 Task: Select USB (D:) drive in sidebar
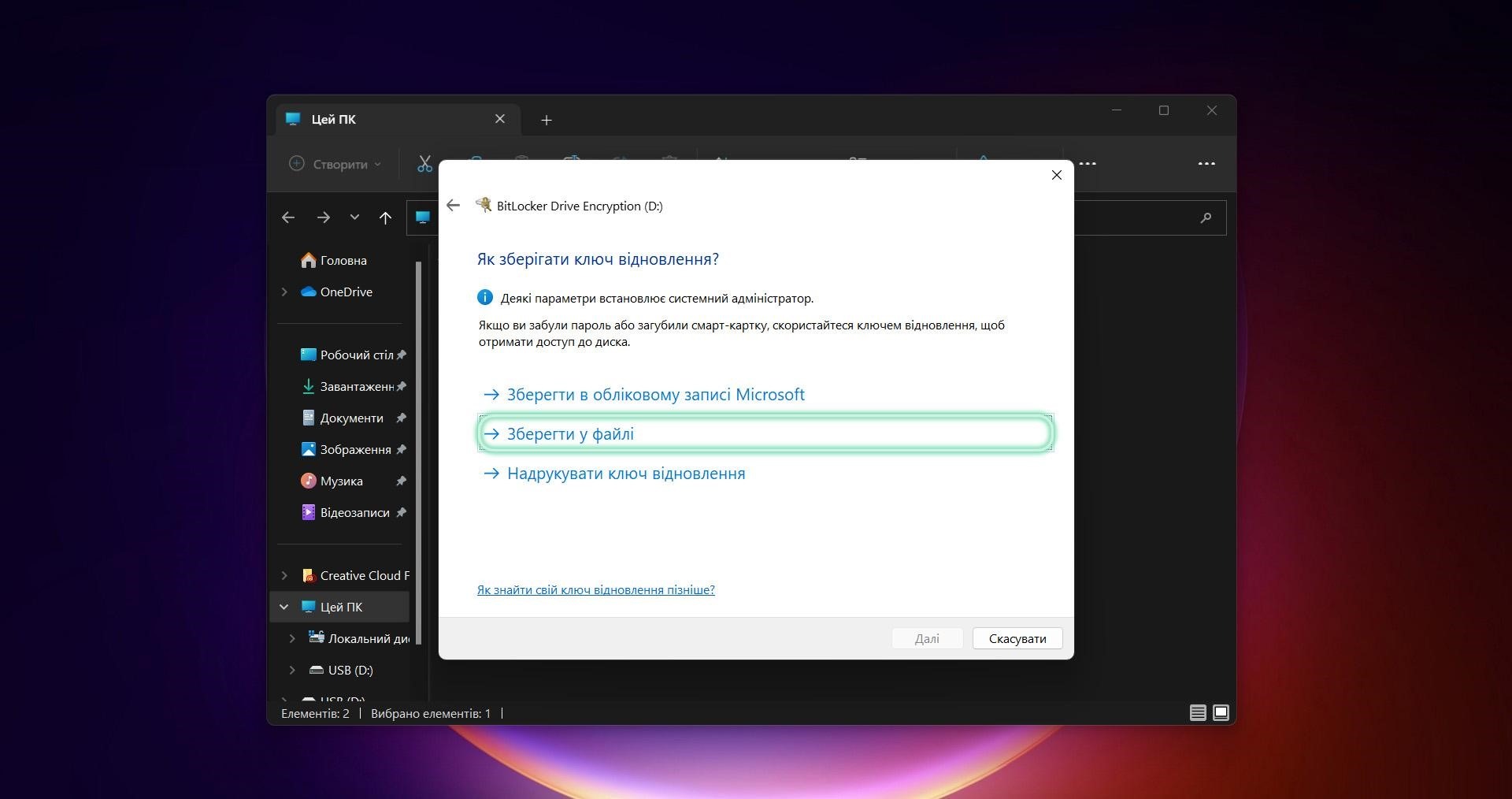pyautogui.click(x=350, y=671)
